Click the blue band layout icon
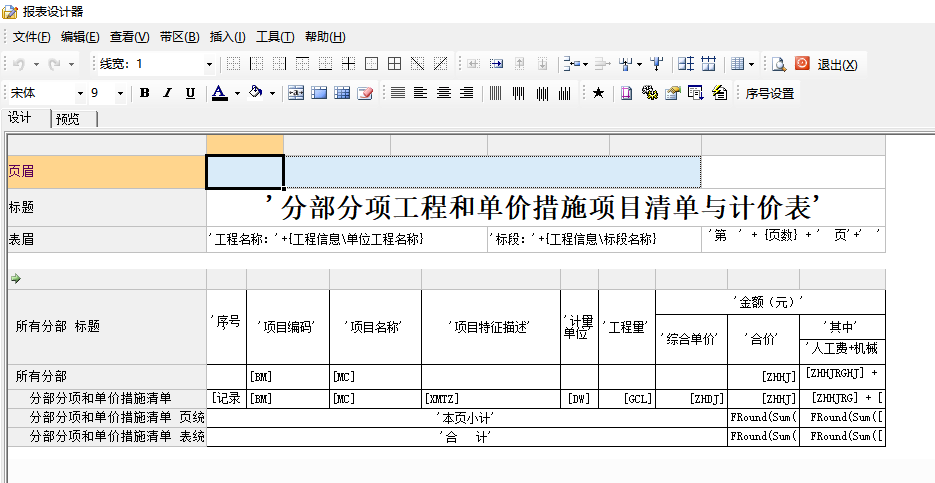This screenshot has width=935, height=483. (320, 93)
